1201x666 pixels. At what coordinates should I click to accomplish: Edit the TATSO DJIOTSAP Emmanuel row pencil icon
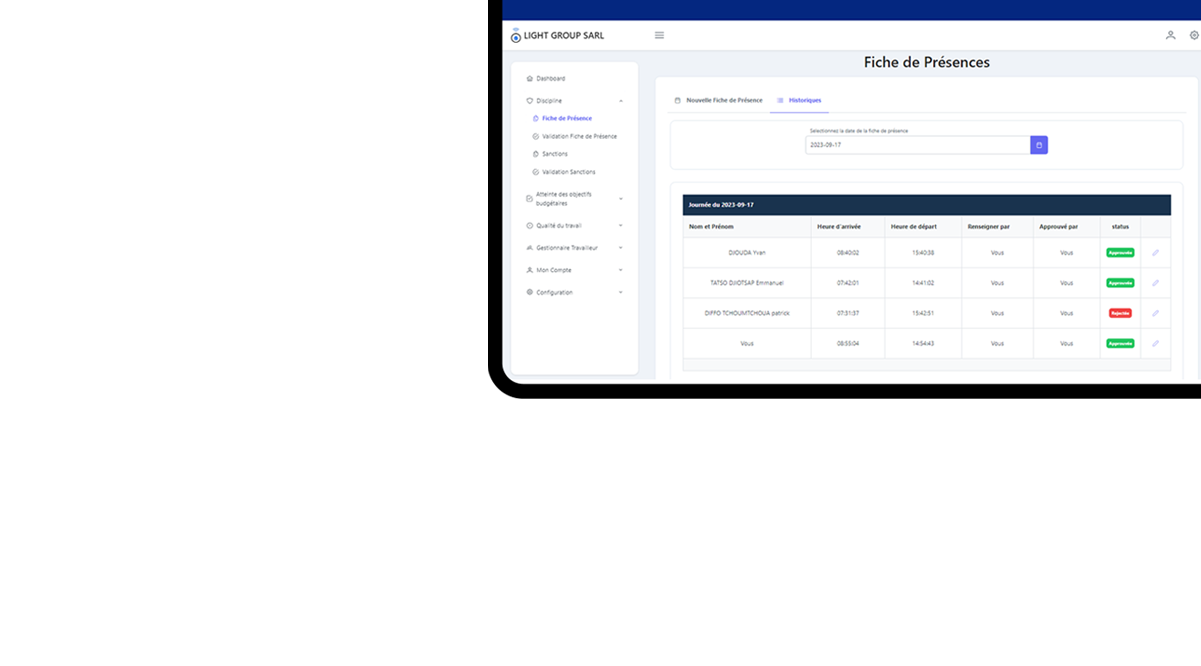pos(1155,283)
